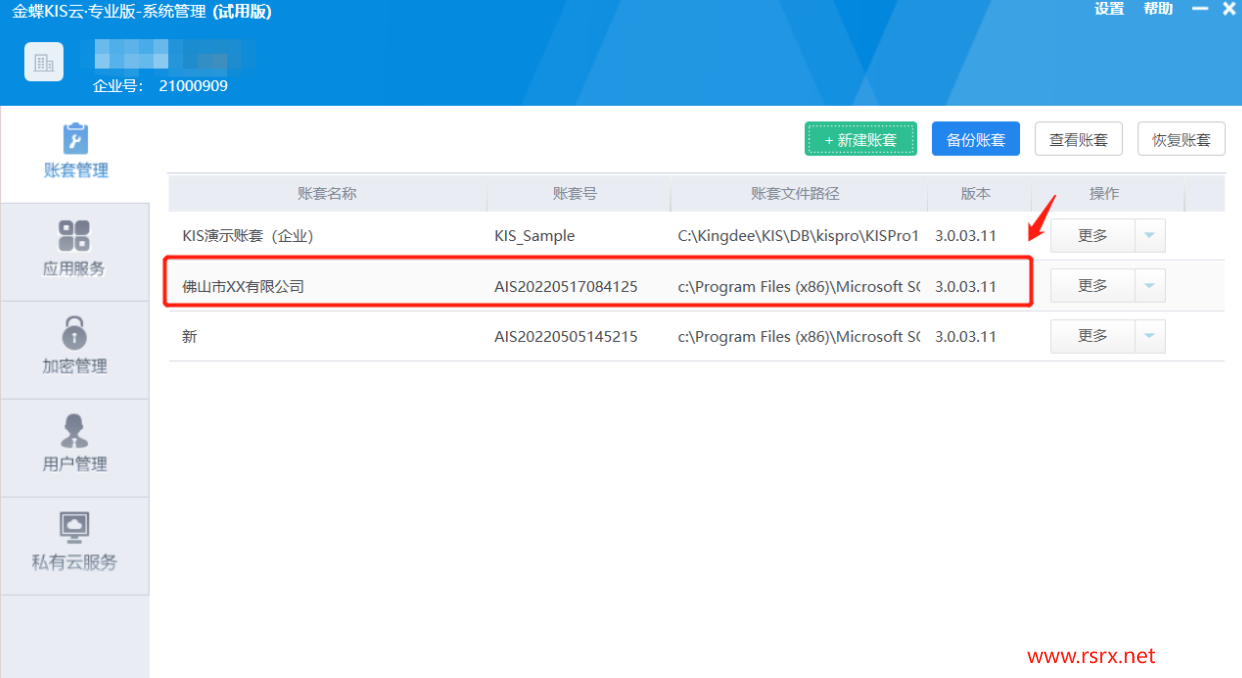
Task: Click file path cell in AIS20220505145215 row
Action: point(798,337)
